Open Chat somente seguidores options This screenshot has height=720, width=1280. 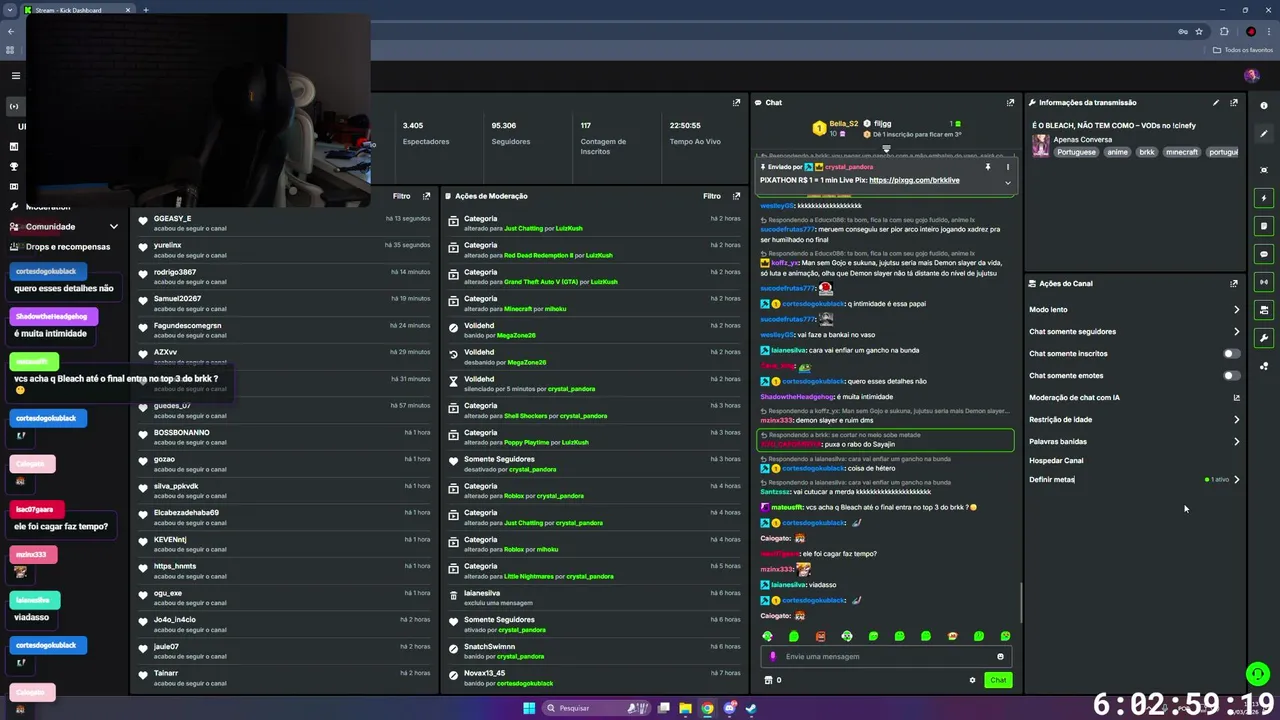pos(1134,331)
